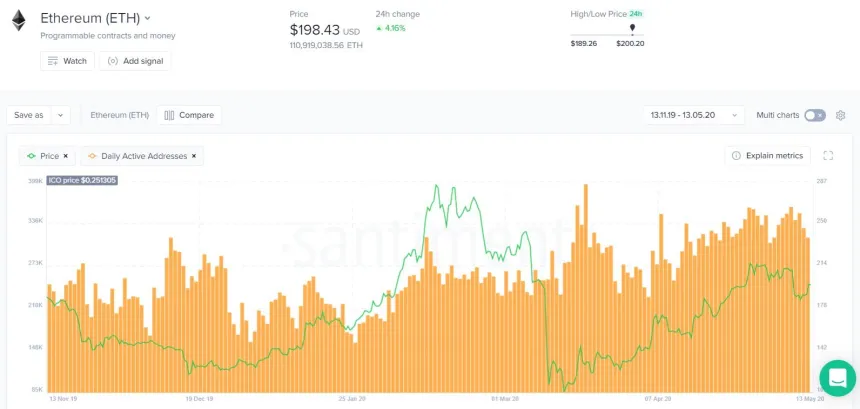Viewport: 860px width, 409px height.
Task: Click the Ethereum diamond logo
Action: pos(18,20)
